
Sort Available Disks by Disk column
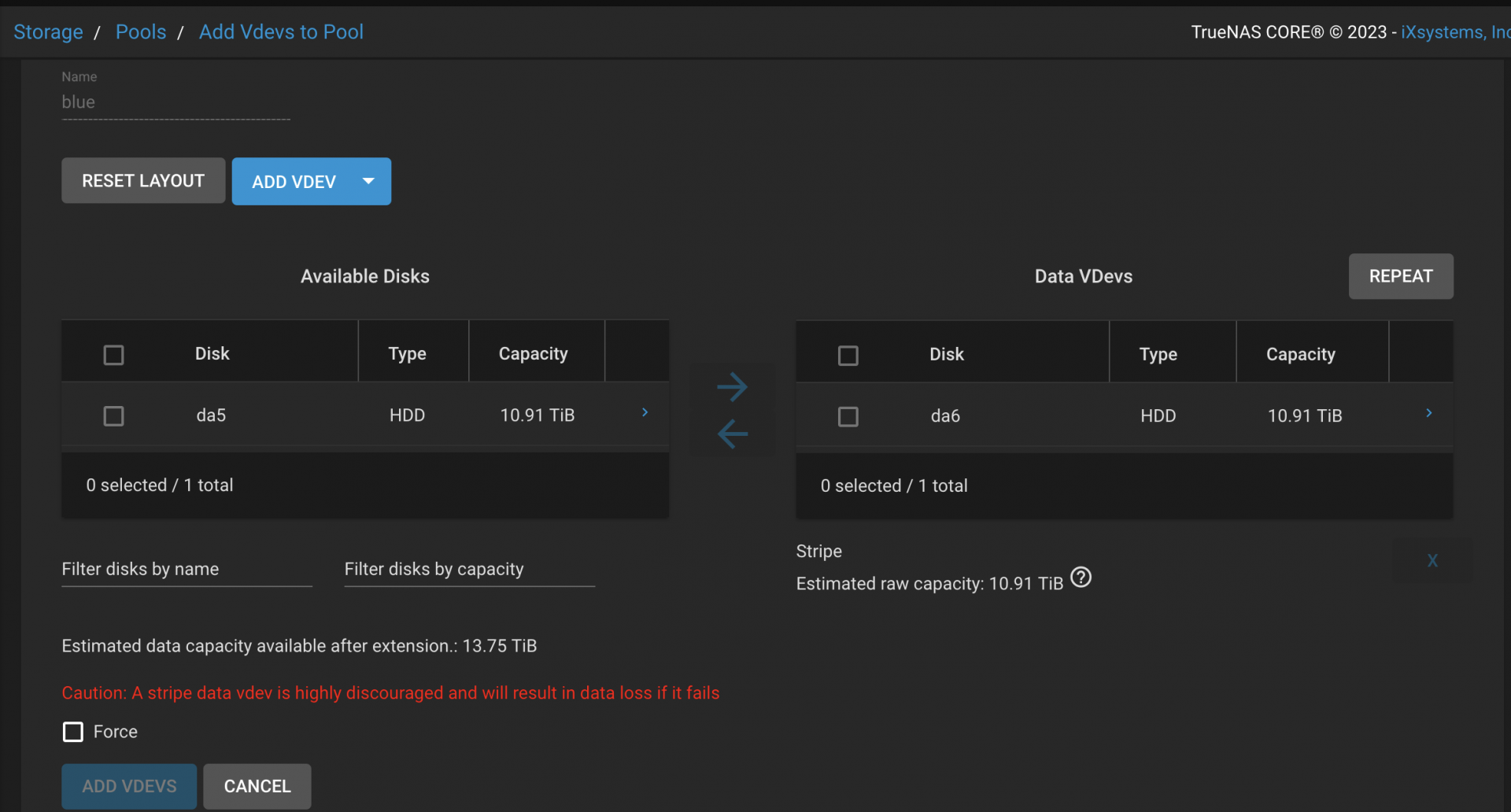pos(212,354)
